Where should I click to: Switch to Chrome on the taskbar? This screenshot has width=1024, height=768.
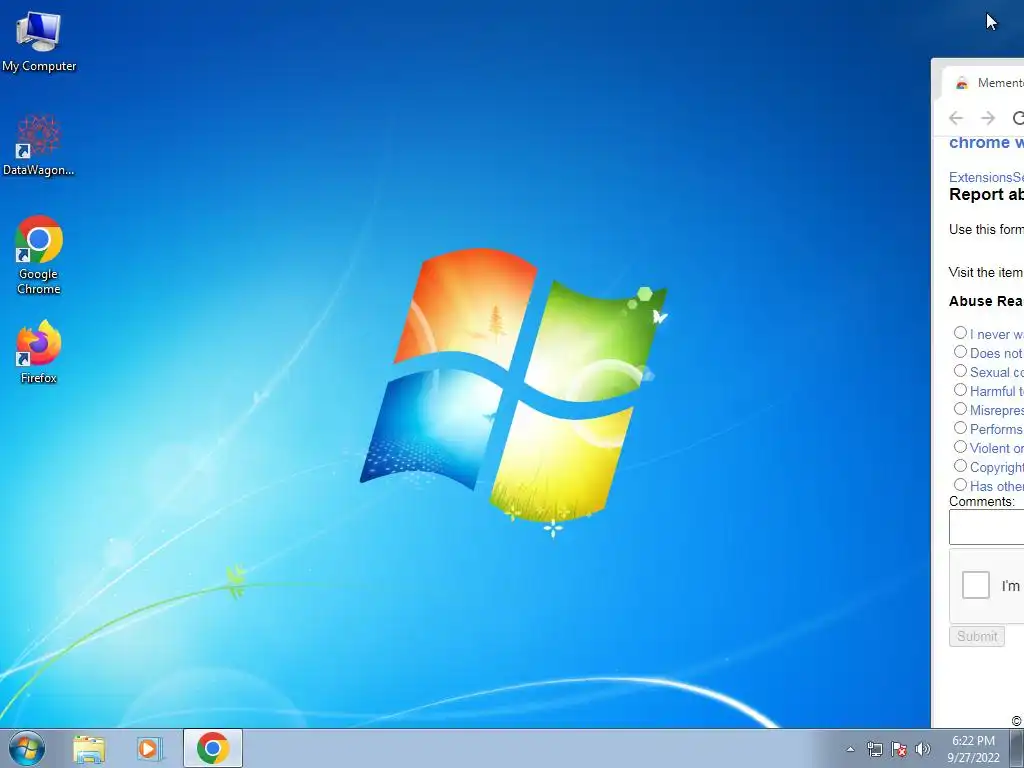(x=213, y=748)
